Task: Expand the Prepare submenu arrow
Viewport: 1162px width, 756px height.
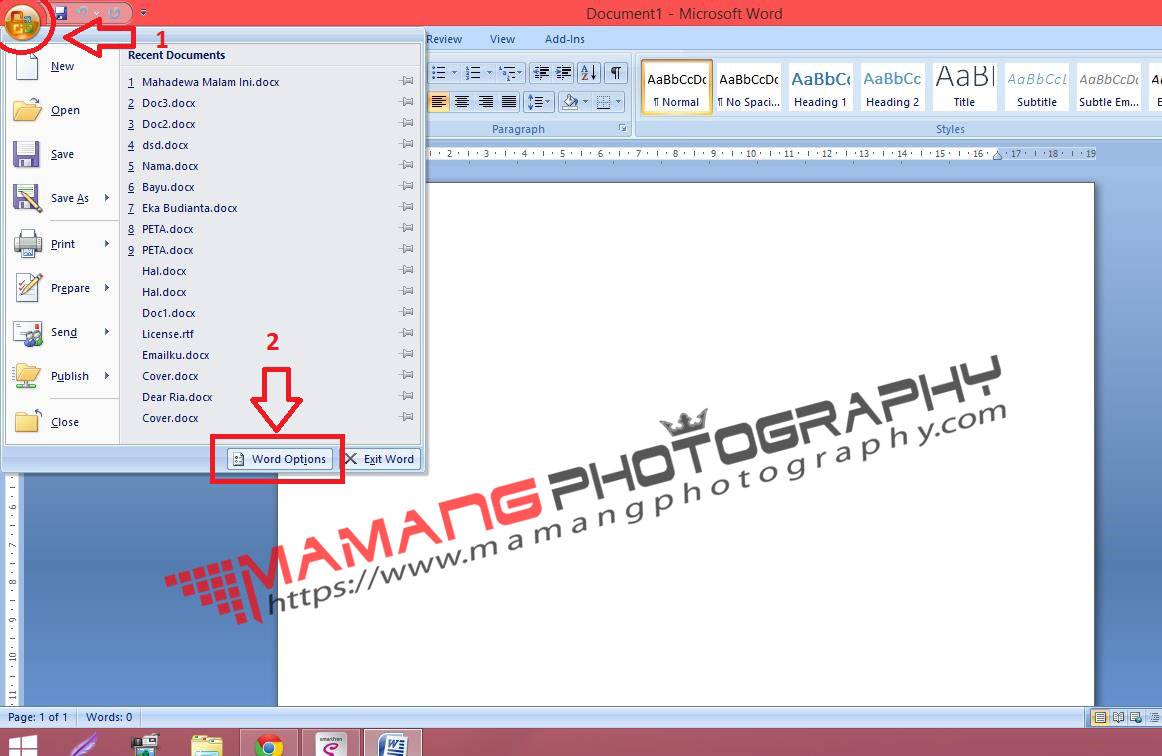Action: tap(107, 288)
